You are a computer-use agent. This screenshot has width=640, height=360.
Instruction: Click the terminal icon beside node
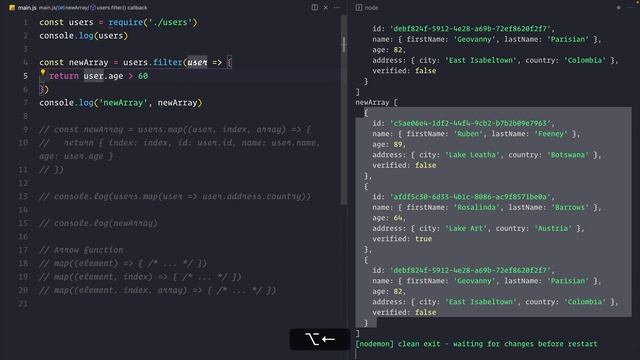pyautogui.click(x=358, y=7)
